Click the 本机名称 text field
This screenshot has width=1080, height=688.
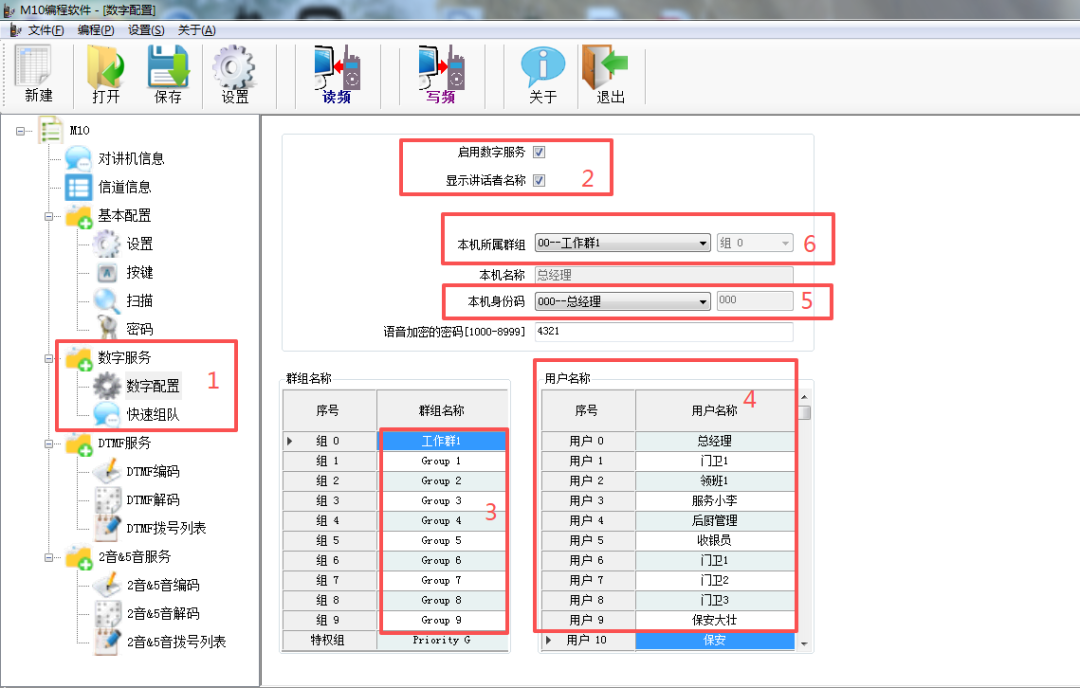click(664, 275)
